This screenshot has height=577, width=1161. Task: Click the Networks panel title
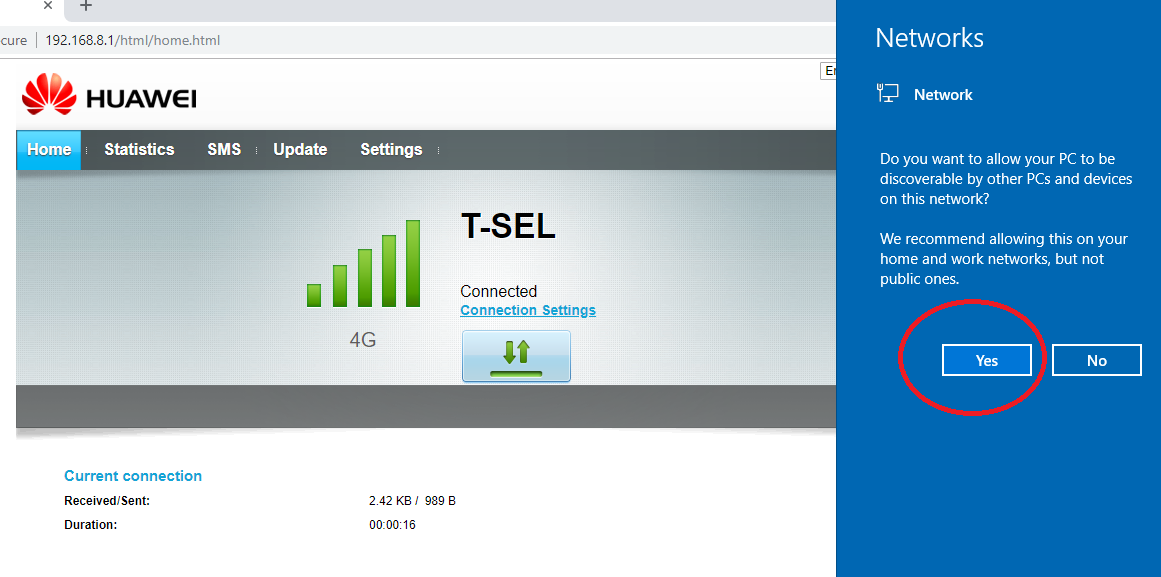click(929, 38)
